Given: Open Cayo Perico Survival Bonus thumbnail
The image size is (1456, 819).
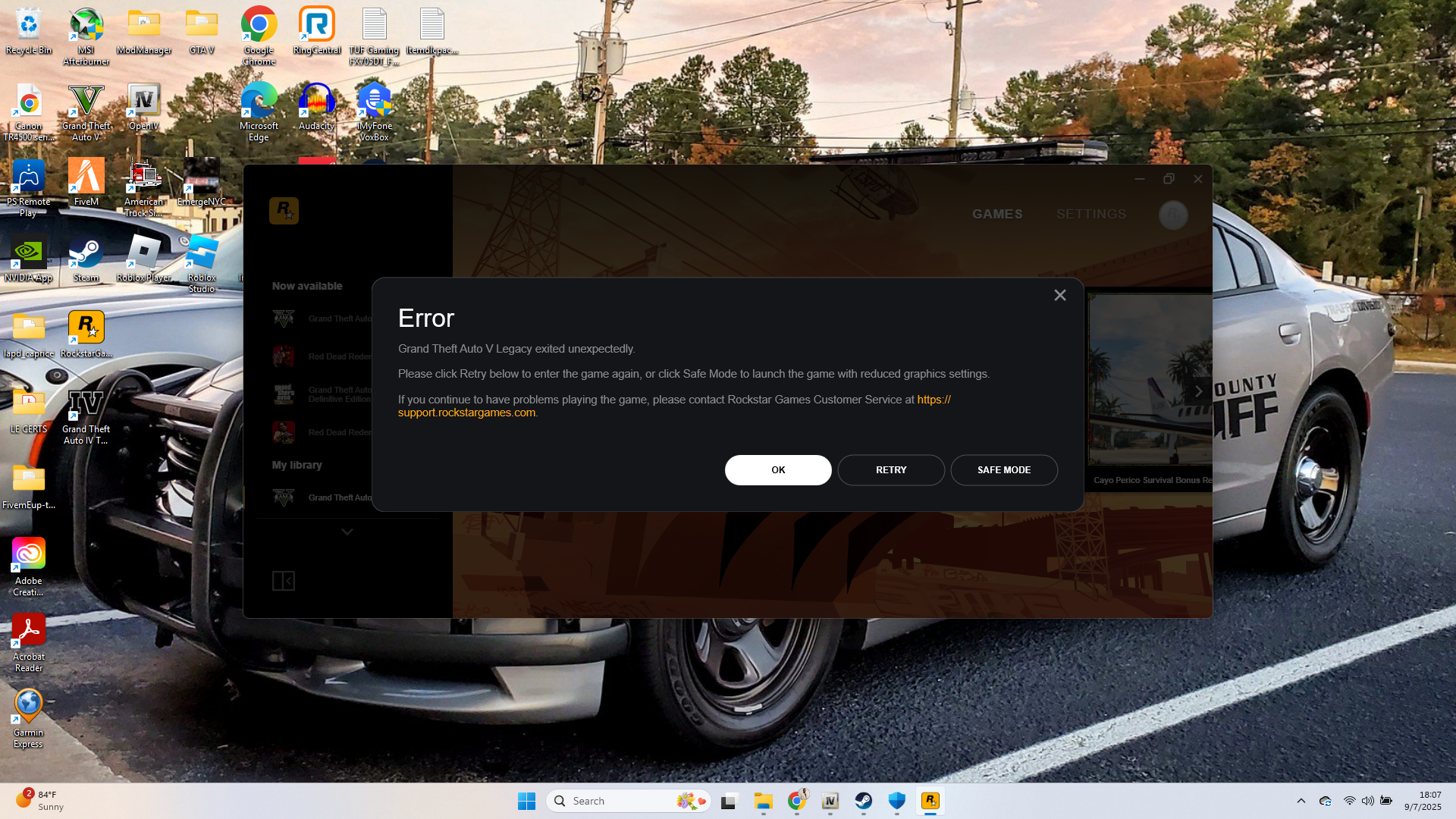Looking at the screenshot, I should coord(1150,379).
